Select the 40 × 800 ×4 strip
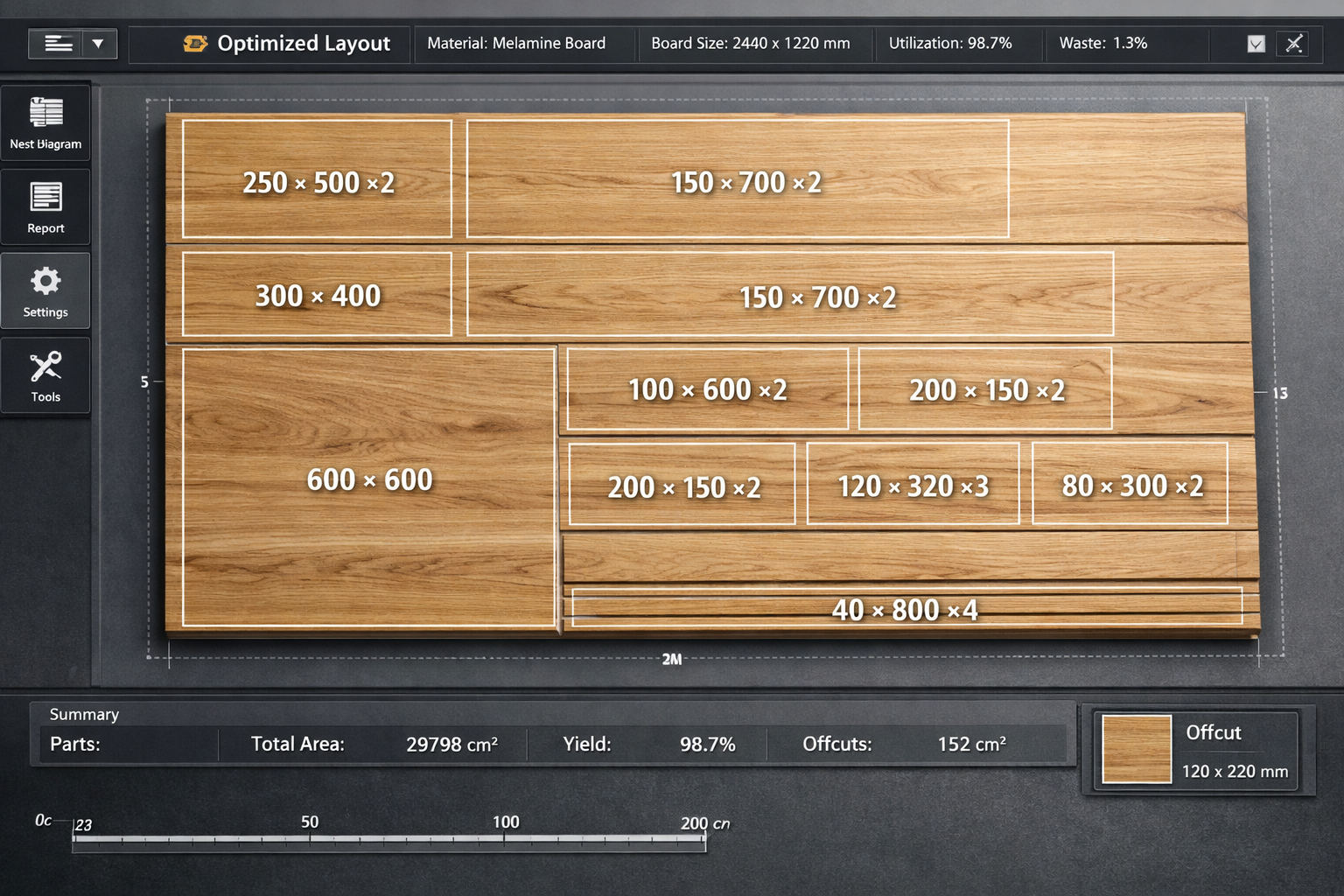 [906, 608]
